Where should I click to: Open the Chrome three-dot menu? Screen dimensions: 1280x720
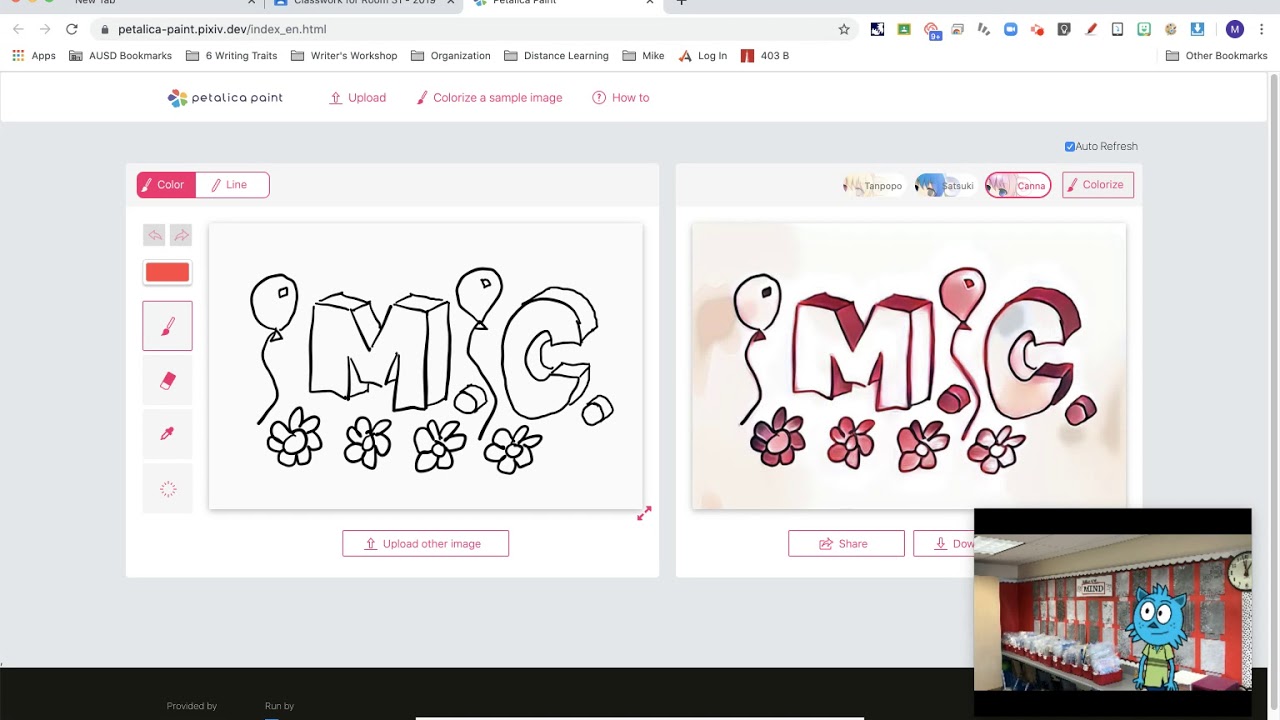coord(1262,29)
